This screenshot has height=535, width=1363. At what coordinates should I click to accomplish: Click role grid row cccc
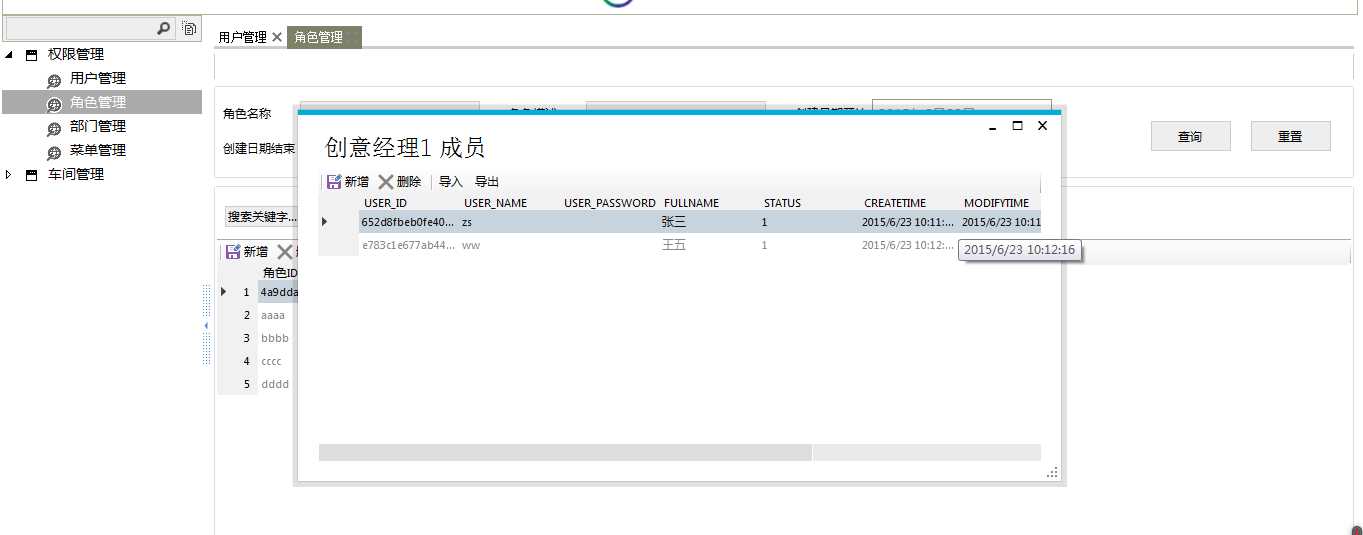271,361
